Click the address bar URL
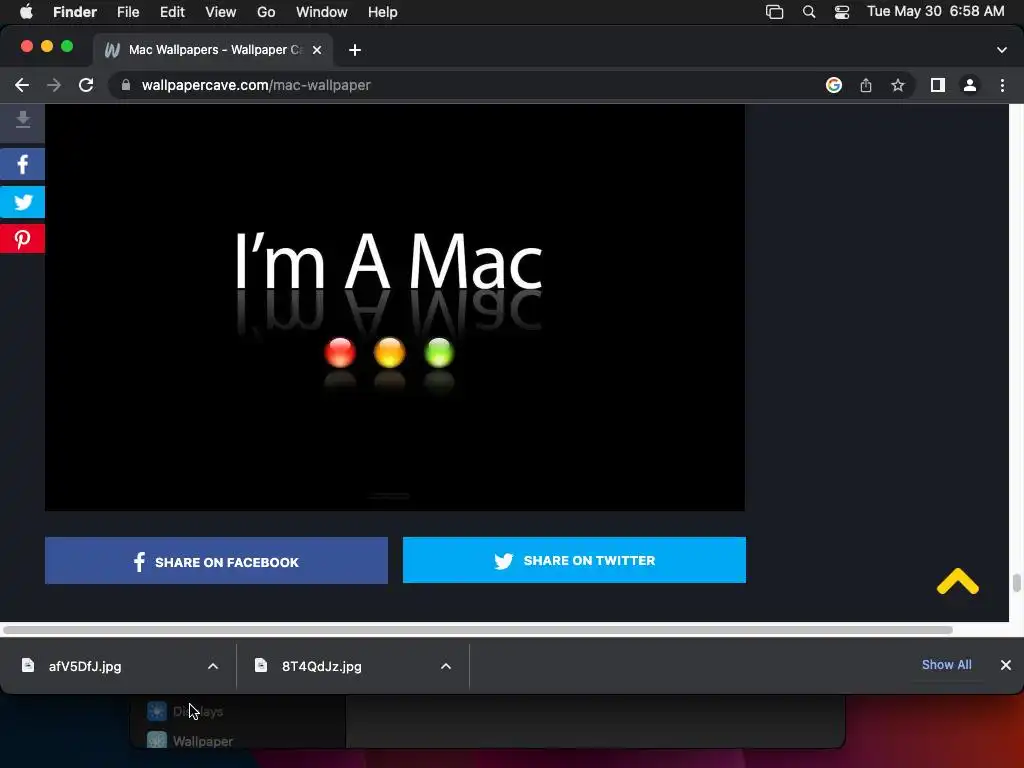The height and width of the screenshot is (768, 1024). click(256, 86)
